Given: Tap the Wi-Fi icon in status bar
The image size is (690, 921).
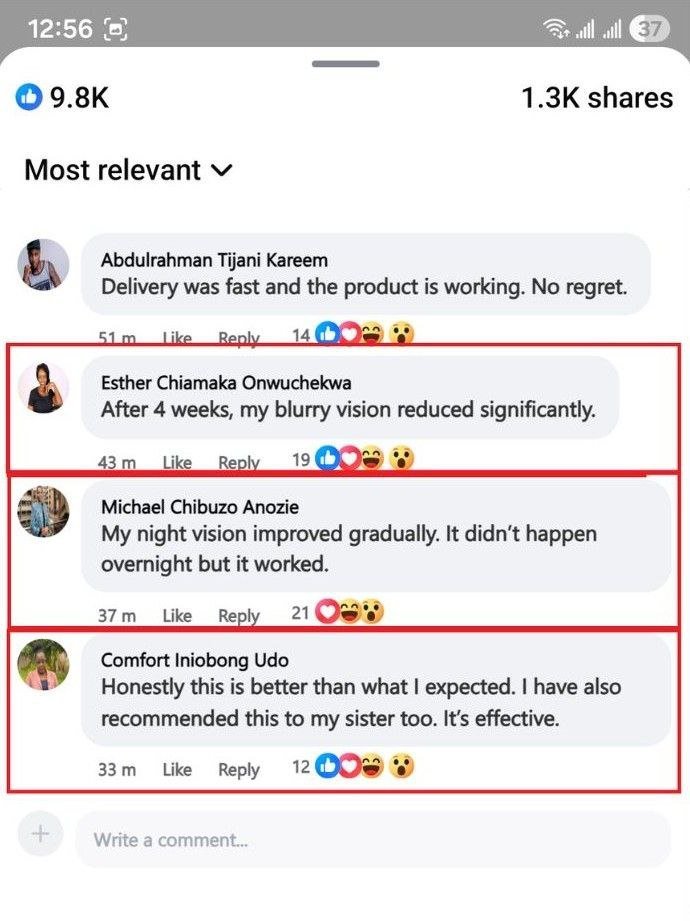Looking at the screenshot, I should pos(554,29).
